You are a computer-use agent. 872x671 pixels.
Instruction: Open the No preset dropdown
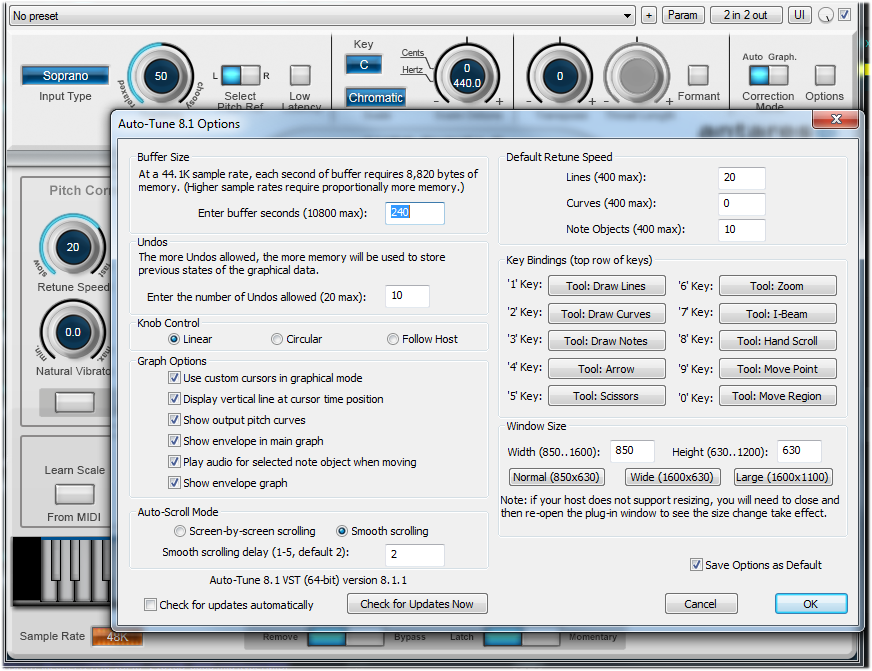click(322, 16)
